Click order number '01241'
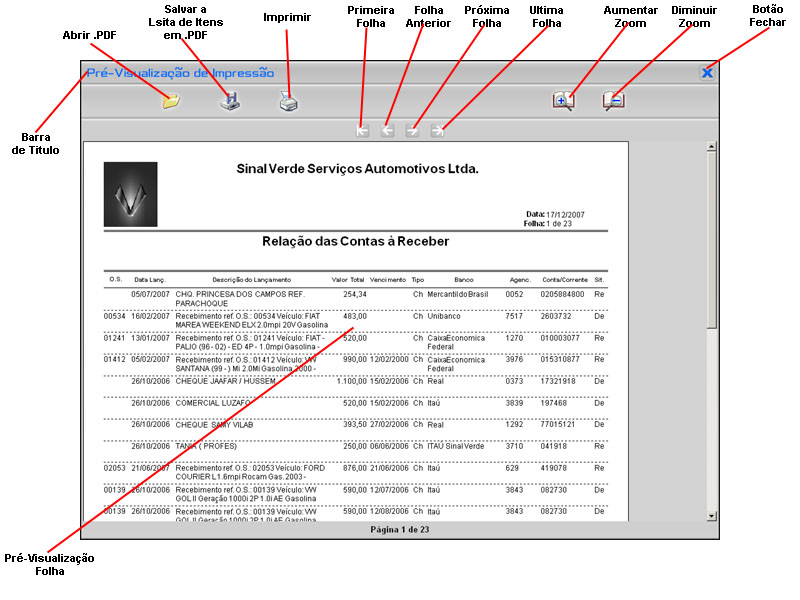The height and width of the screenshot is (600, 800). pos(114,338)
